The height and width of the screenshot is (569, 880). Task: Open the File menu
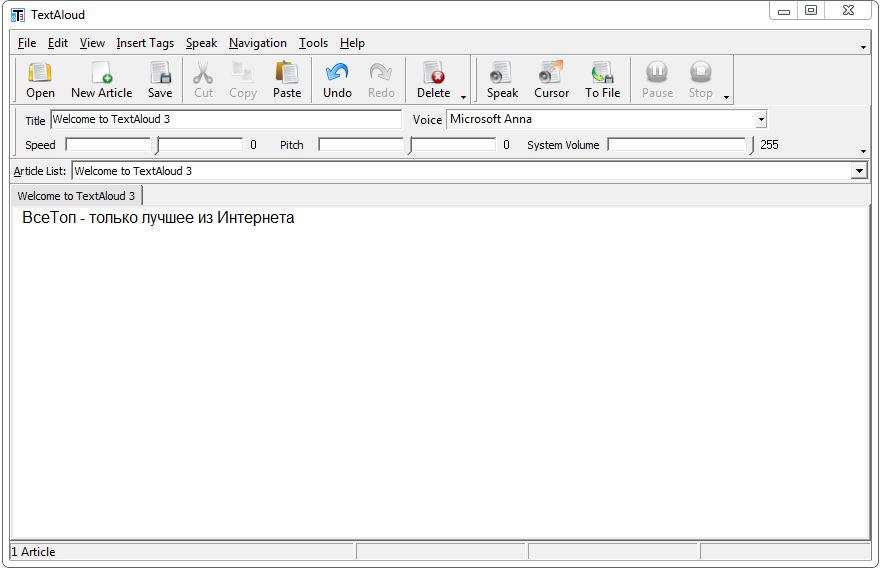[x=26, y=43]
